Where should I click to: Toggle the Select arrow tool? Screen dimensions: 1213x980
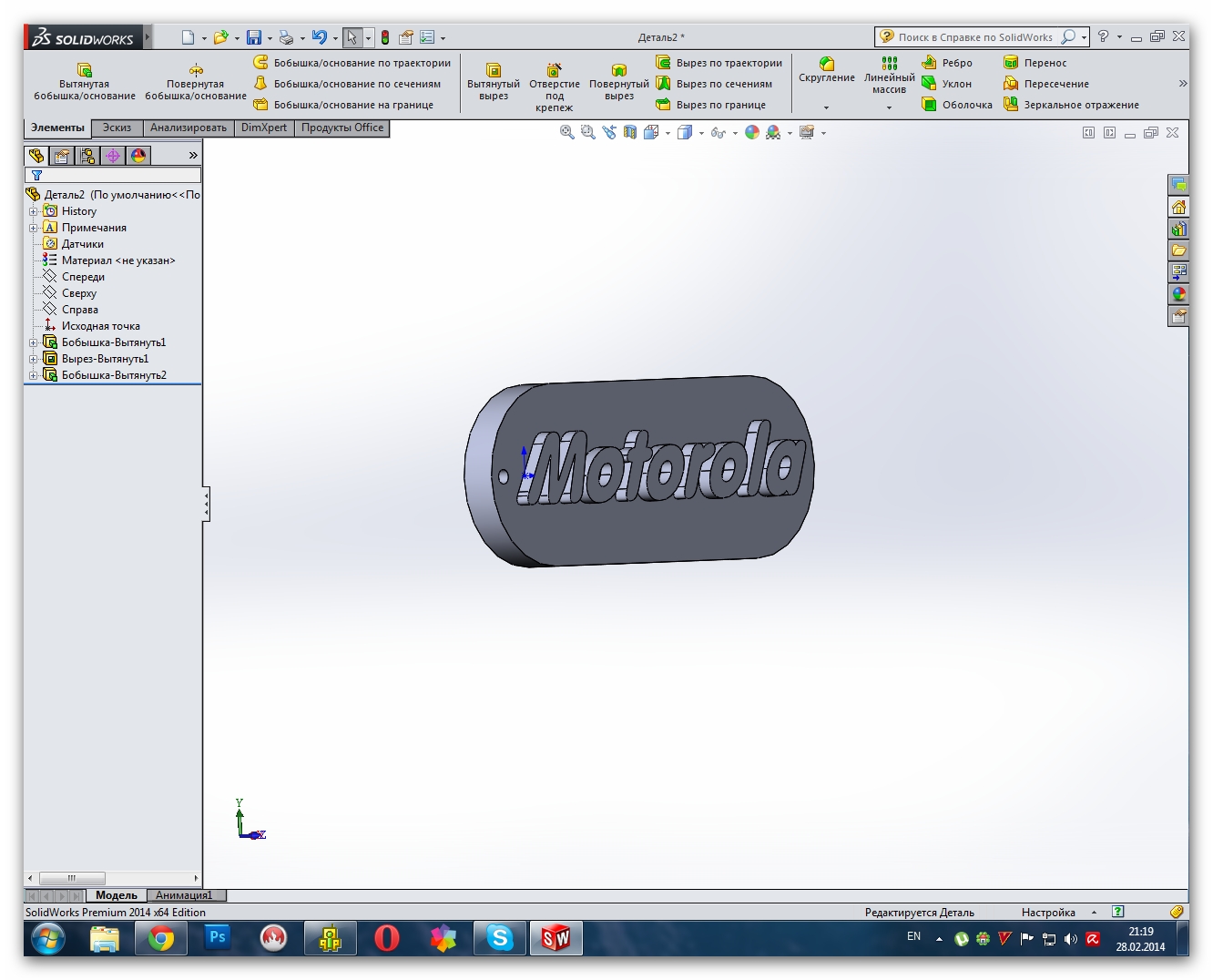pyautogui.click(x=352, y=37)
